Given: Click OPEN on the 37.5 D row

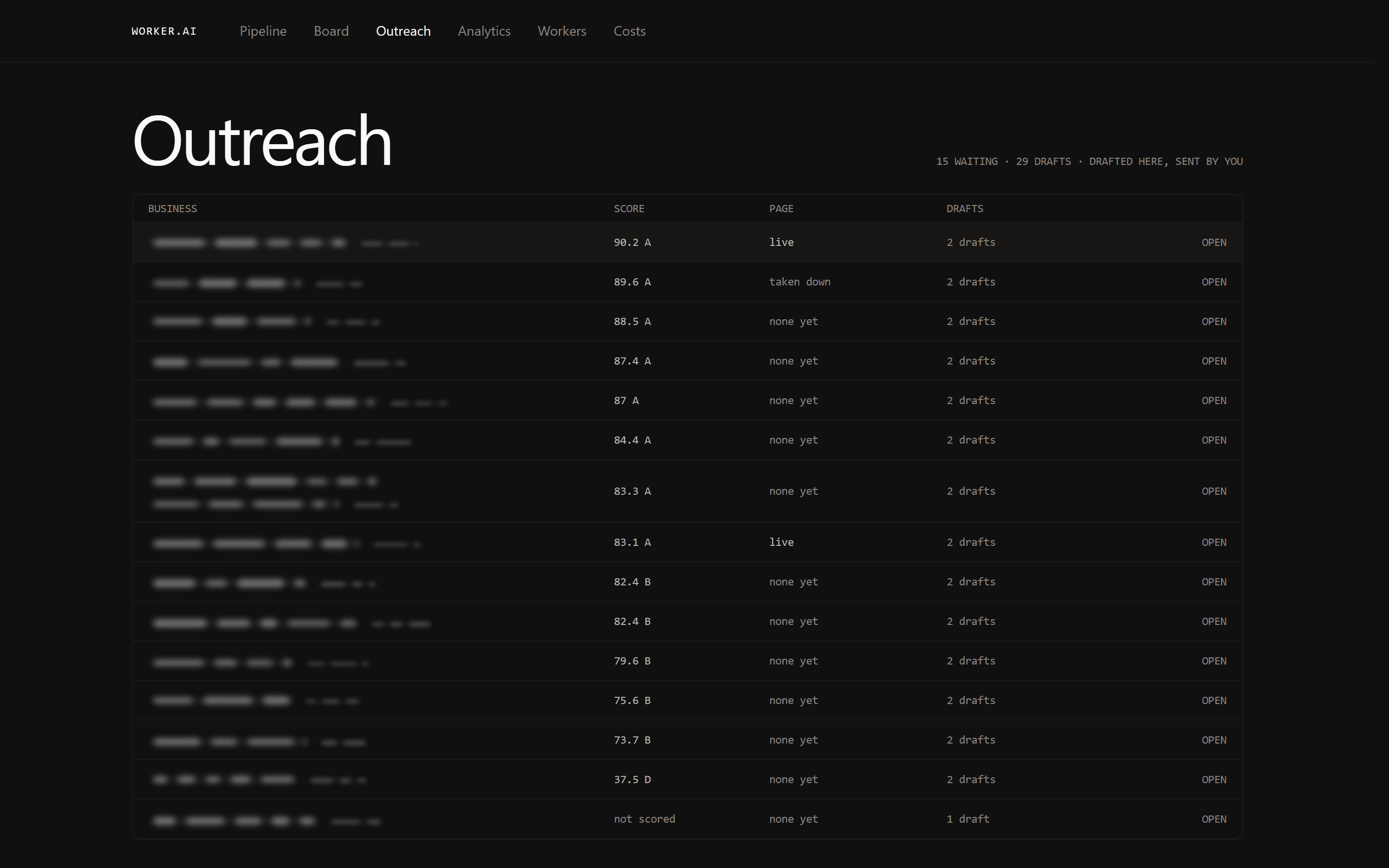Looking at the screenshot, I should [1213, 780].
